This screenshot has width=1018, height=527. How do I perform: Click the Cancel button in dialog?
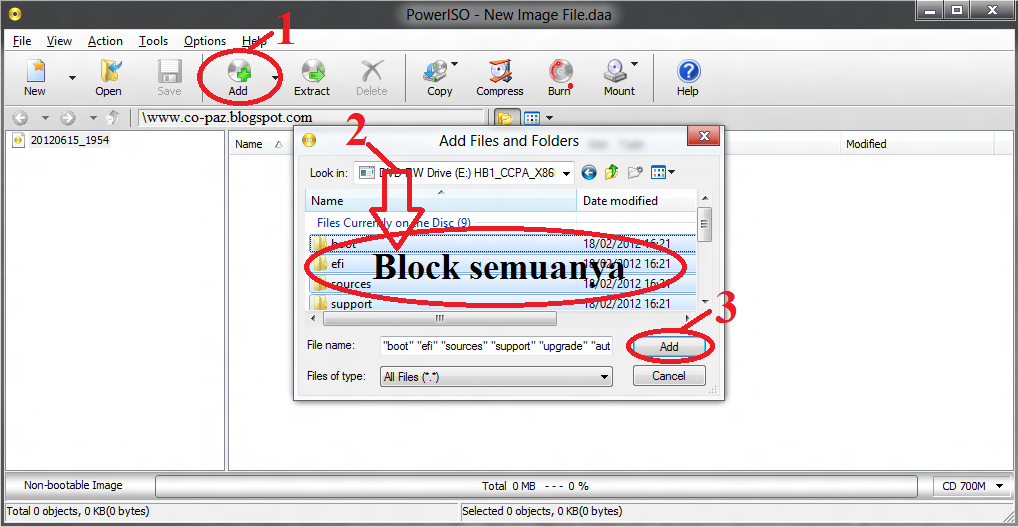pyautogui.click(x=669, y=376)
